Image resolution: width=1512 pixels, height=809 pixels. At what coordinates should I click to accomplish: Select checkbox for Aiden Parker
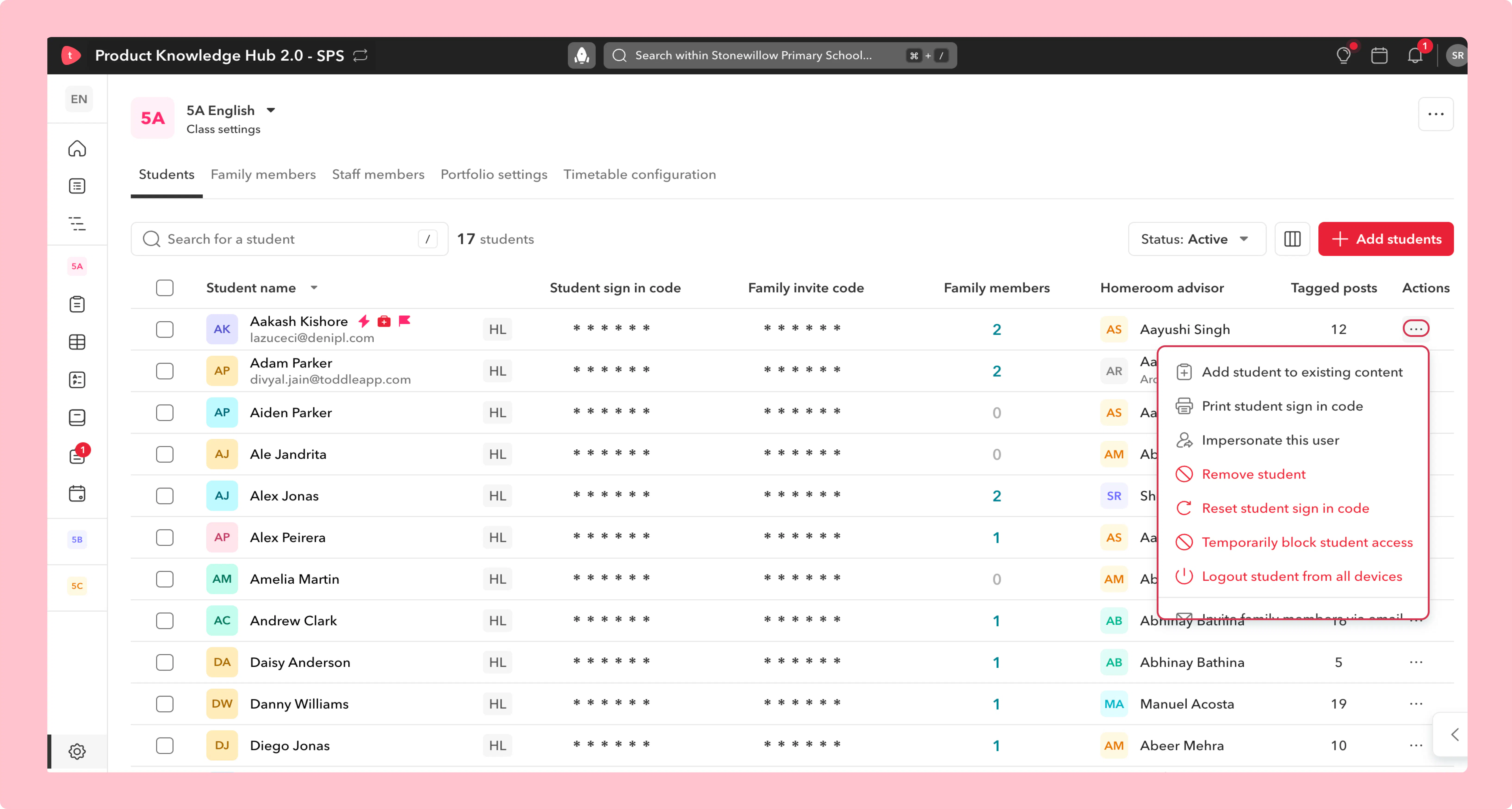click(x=165, y=413)
